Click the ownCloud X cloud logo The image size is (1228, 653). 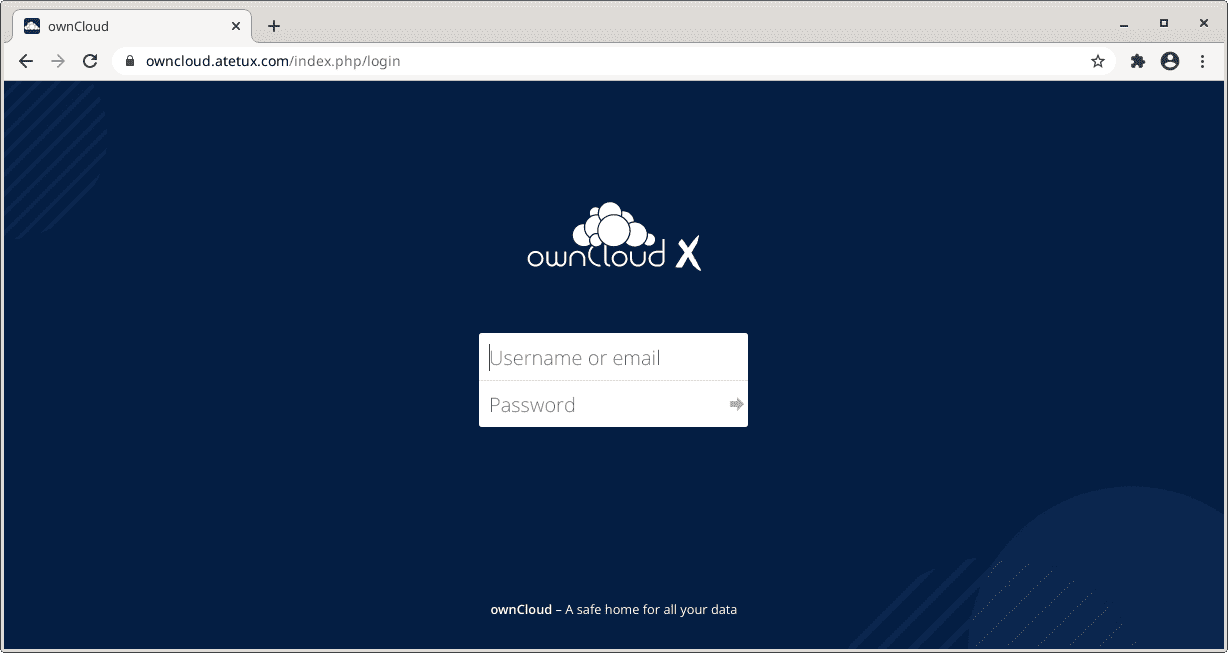pyautogui.click(x=613, y=232)
